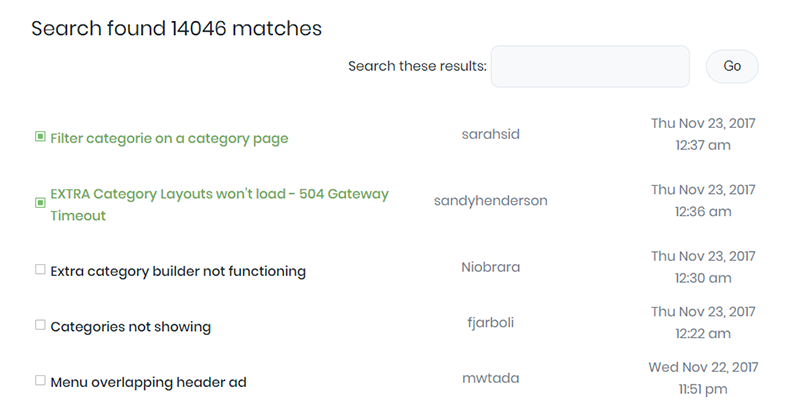The image size is (800, 413).
Task: Open the Categories not showing topic
Action: tap(131, 327)
